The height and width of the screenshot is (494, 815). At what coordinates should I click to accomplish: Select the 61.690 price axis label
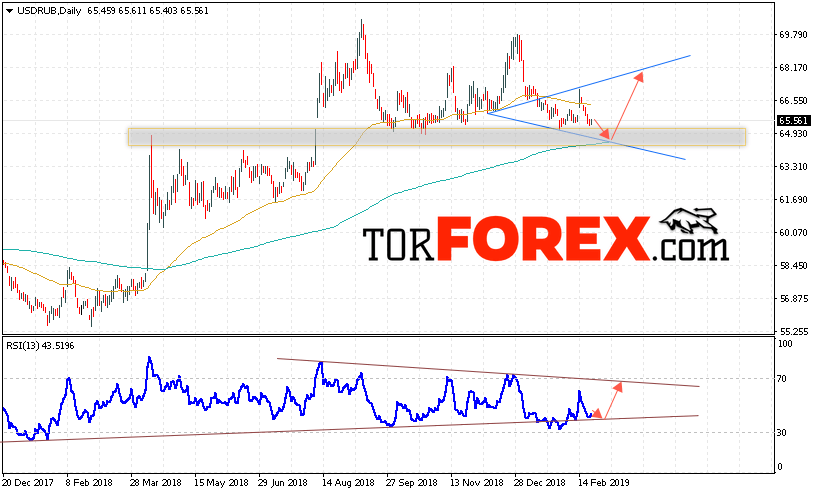click(793, 200)
